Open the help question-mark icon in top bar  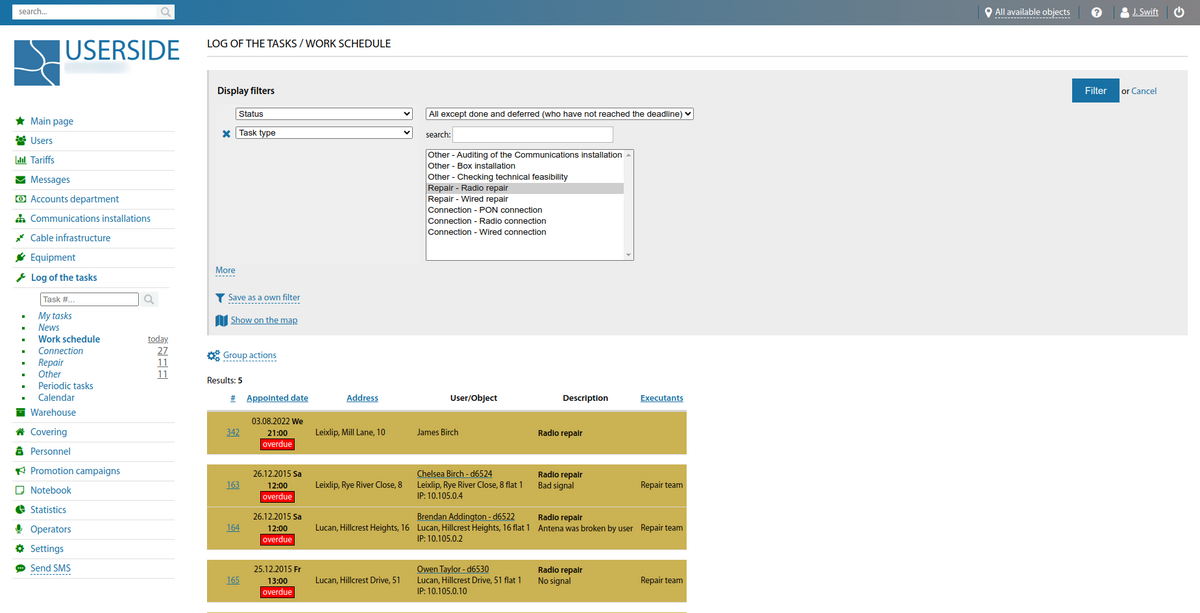tap(1097, 12)
